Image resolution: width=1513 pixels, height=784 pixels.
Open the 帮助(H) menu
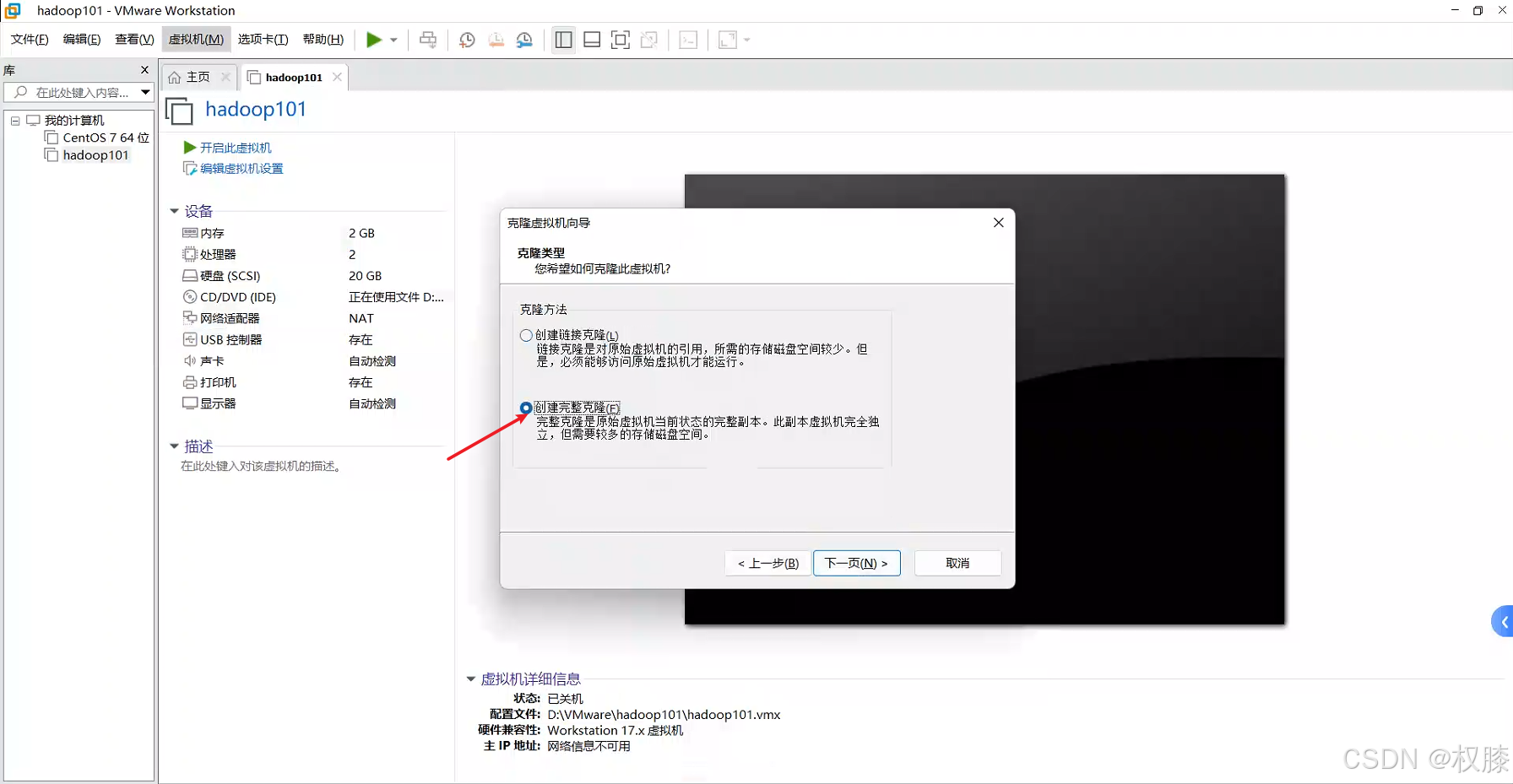323,40
